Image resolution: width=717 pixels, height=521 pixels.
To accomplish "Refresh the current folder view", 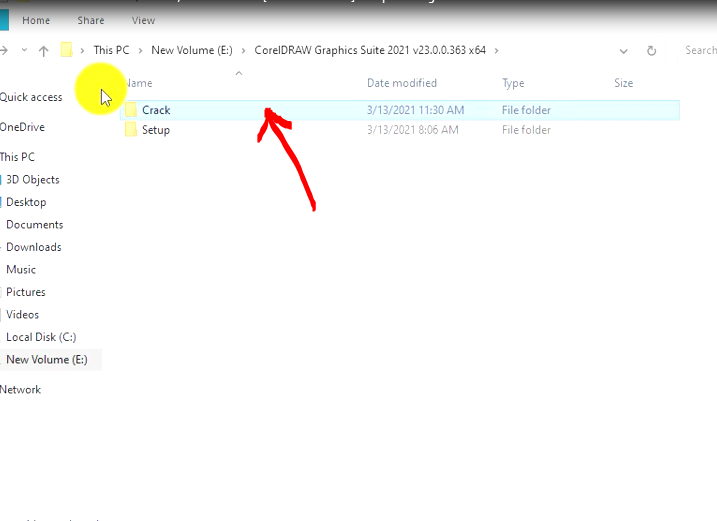I will tap(652, 51).
